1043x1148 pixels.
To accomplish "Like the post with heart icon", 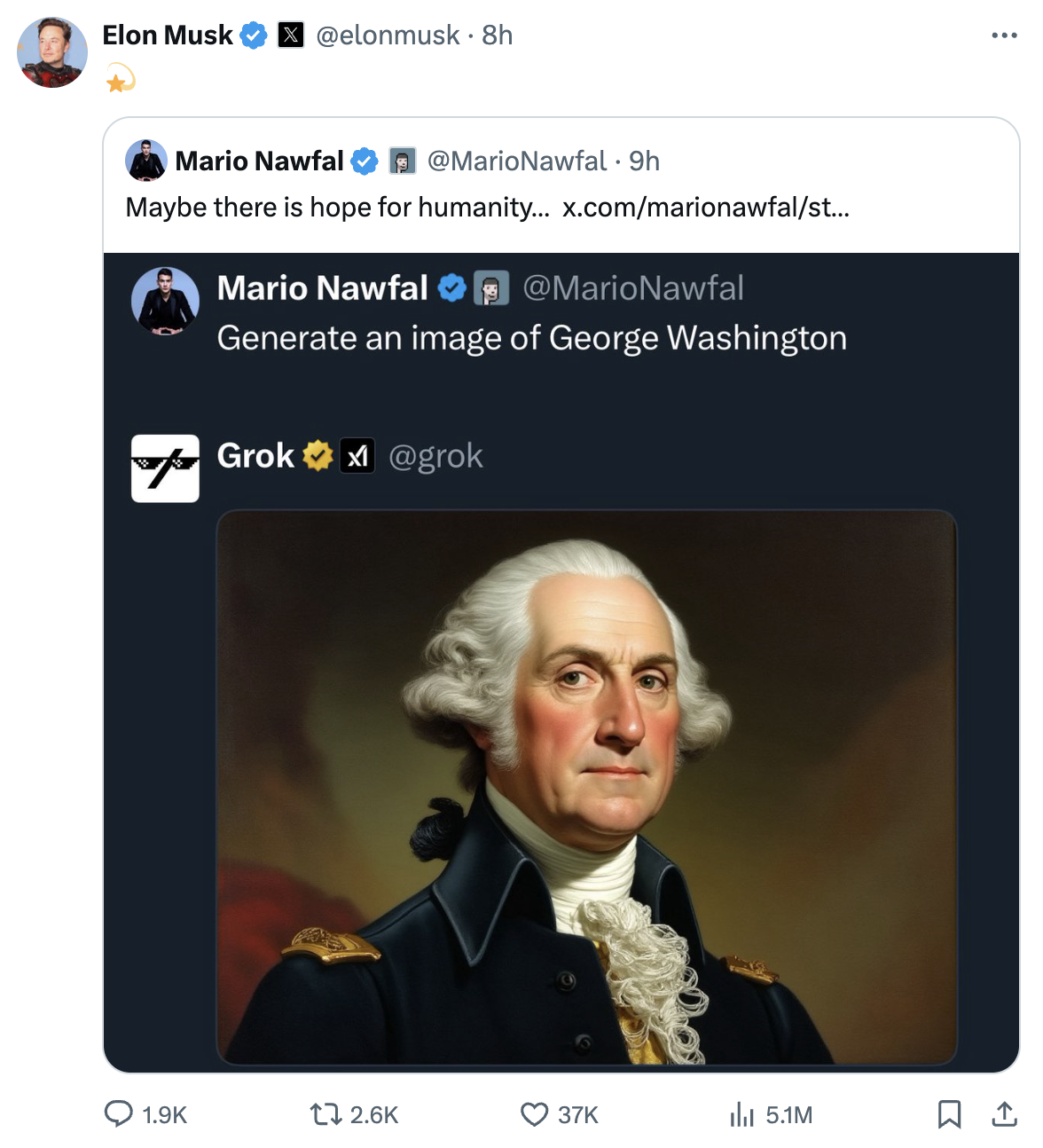I will click(534, 1113).
